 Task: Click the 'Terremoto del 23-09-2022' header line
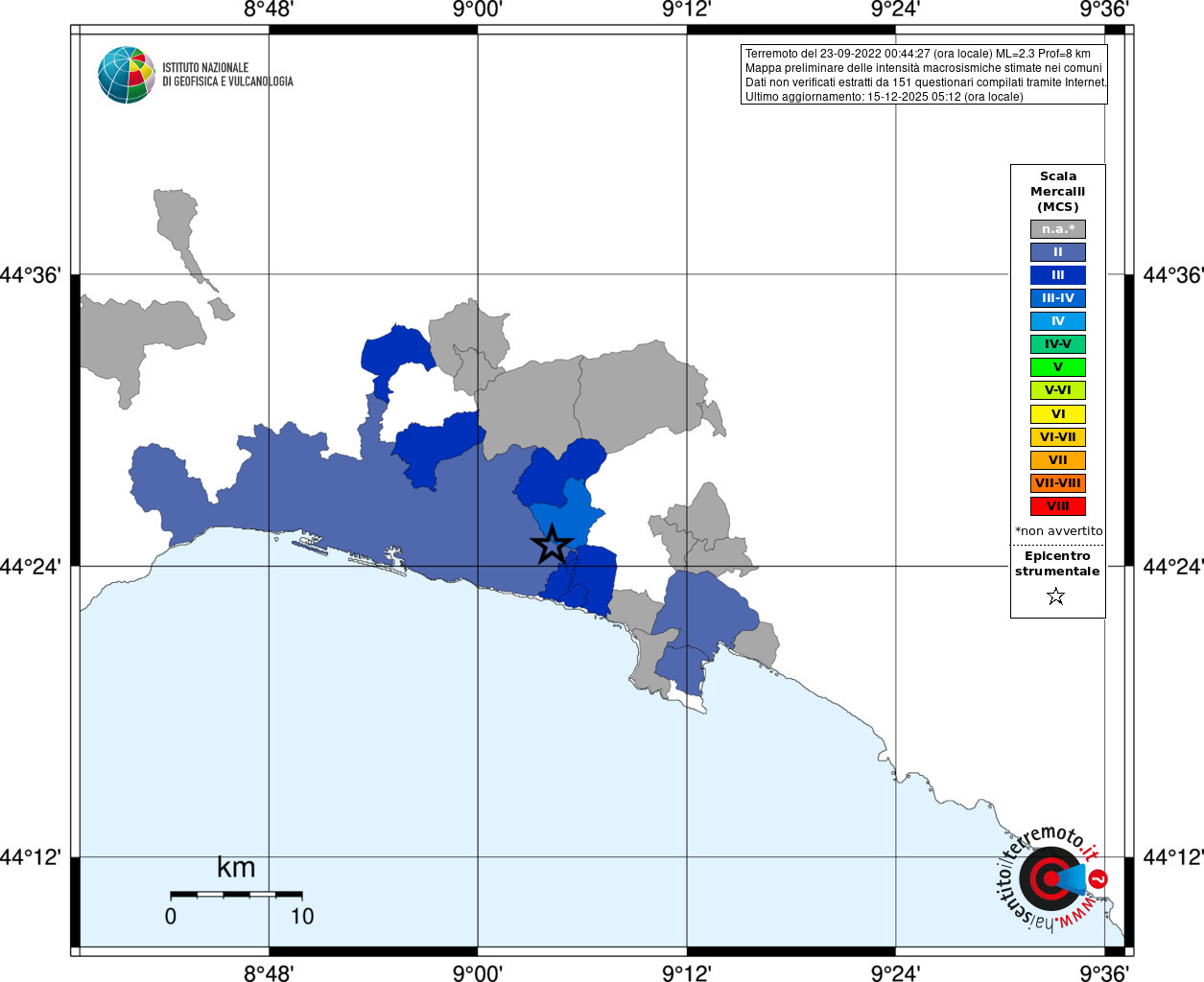pos(918,54)
